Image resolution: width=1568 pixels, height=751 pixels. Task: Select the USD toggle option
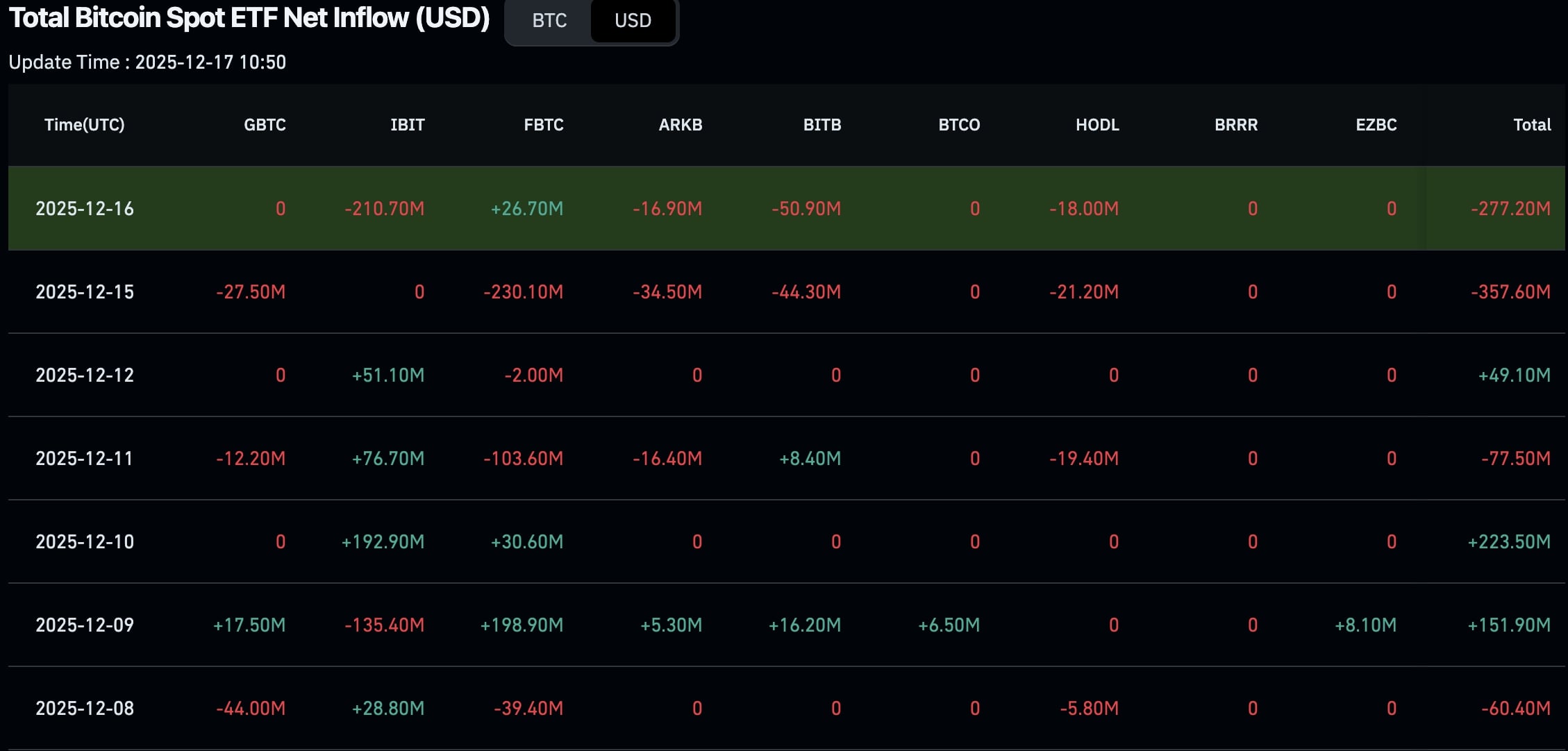click(x=633, y=21)
